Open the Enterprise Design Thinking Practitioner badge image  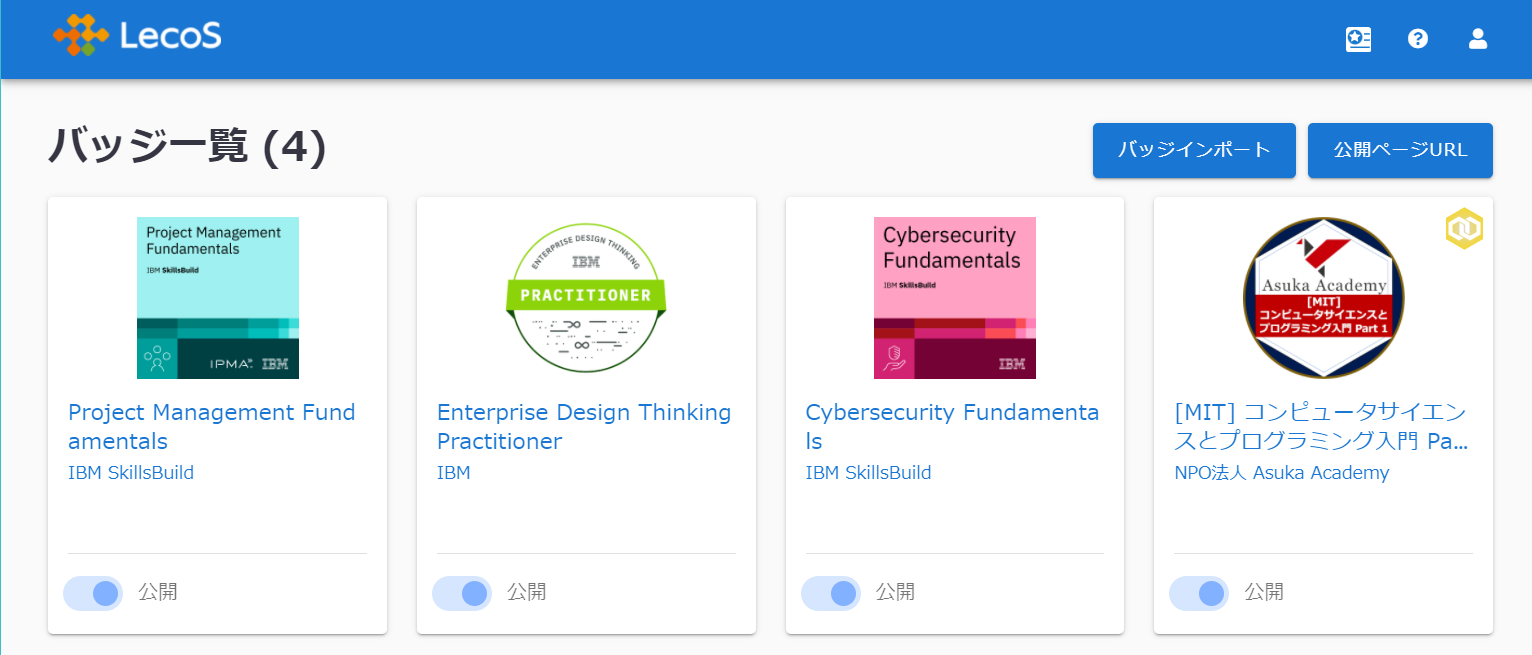[586, 298]
